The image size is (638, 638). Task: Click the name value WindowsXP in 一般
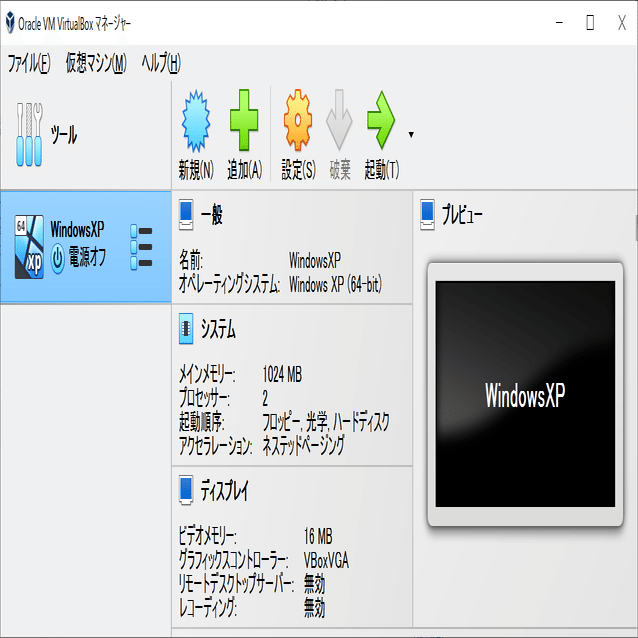pyautogui.click(x=315, y=260)
